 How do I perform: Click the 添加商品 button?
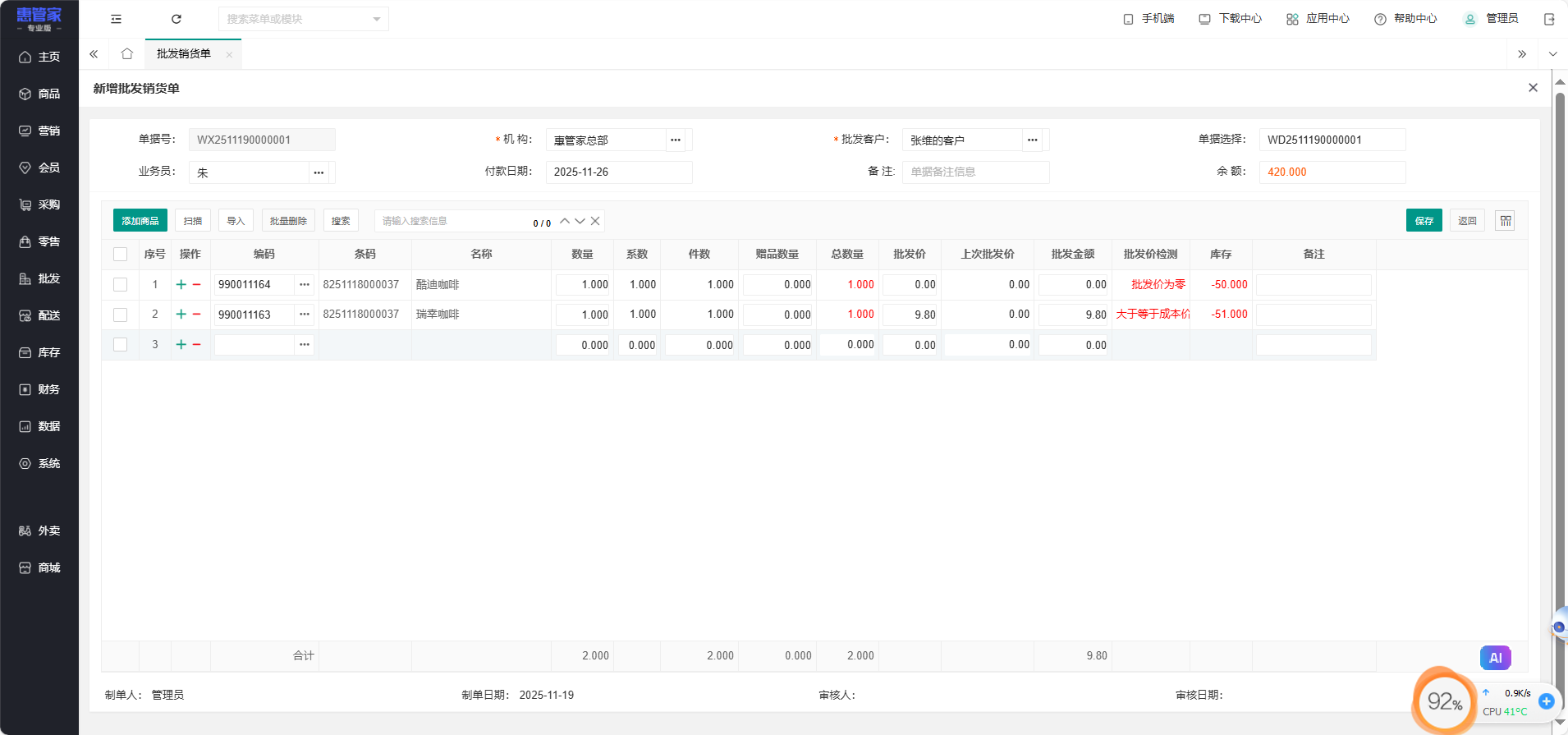pos(140,221)
